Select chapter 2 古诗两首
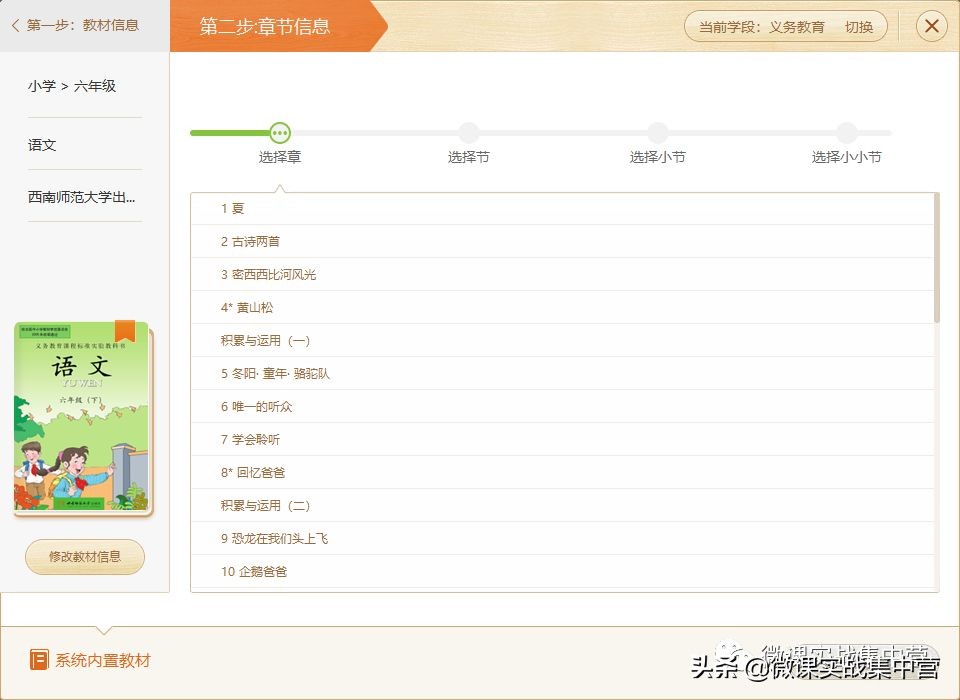The height and width of the screenshot is (700, 960). (249, 241)
